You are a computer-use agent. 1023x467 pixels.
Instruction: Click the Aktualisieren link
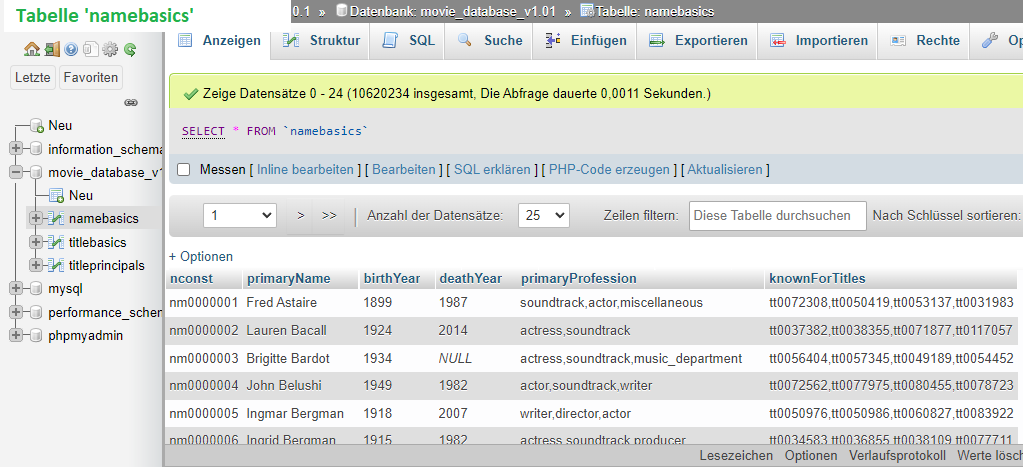coord(725,170)
